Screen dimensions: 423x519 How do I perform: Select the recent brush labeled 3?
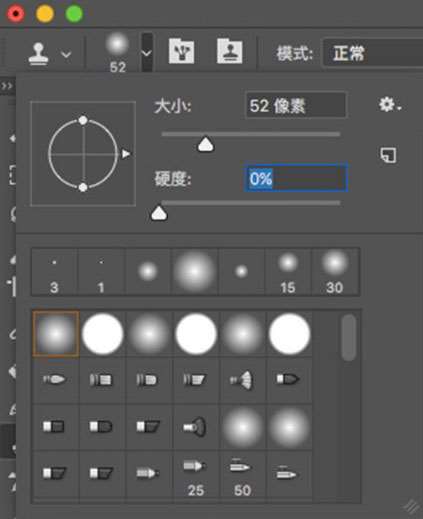[54, 272]
